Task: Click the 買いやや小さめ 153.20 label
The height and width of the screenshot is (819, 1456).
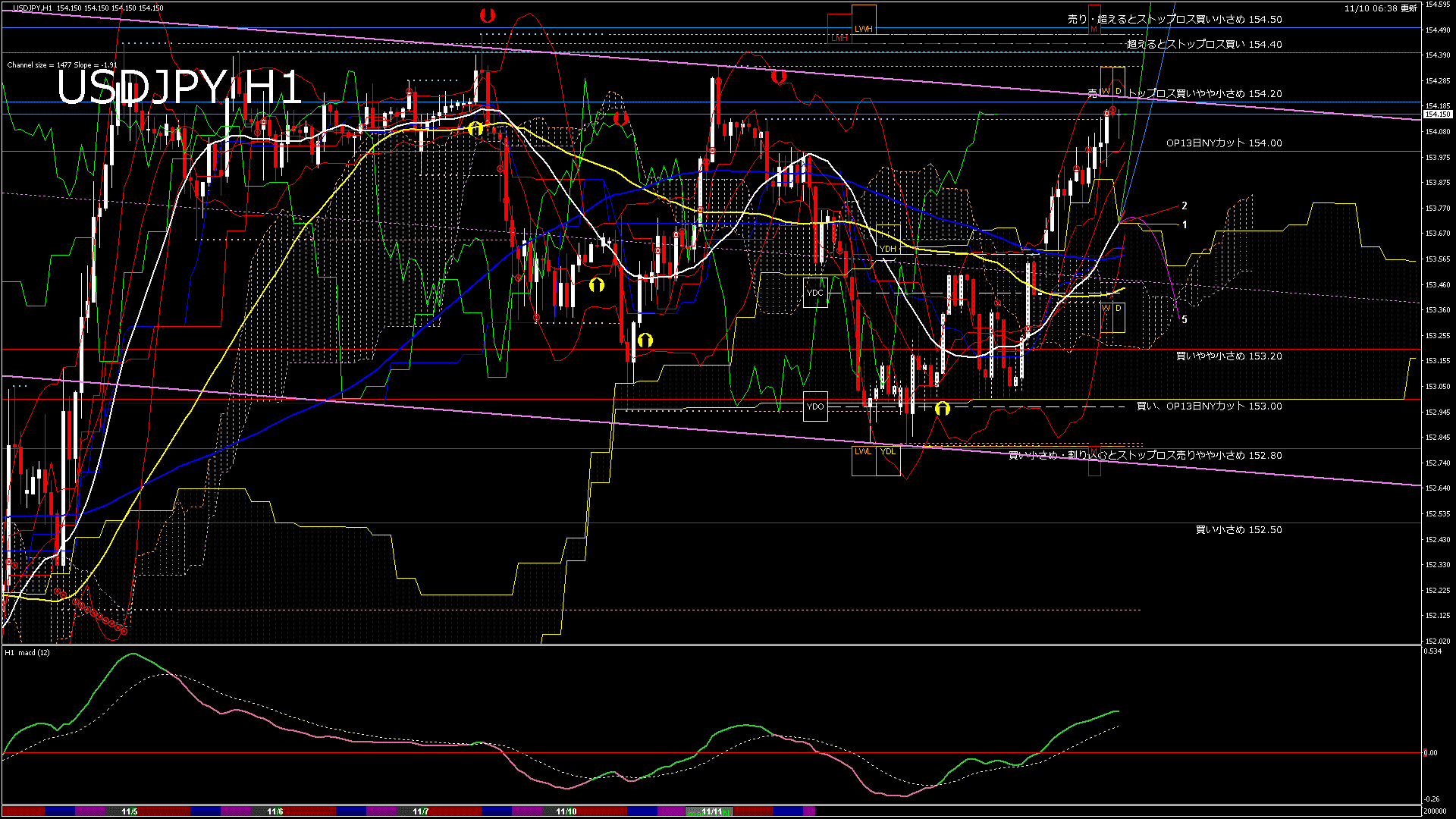Action: [x=1228, y=356]
